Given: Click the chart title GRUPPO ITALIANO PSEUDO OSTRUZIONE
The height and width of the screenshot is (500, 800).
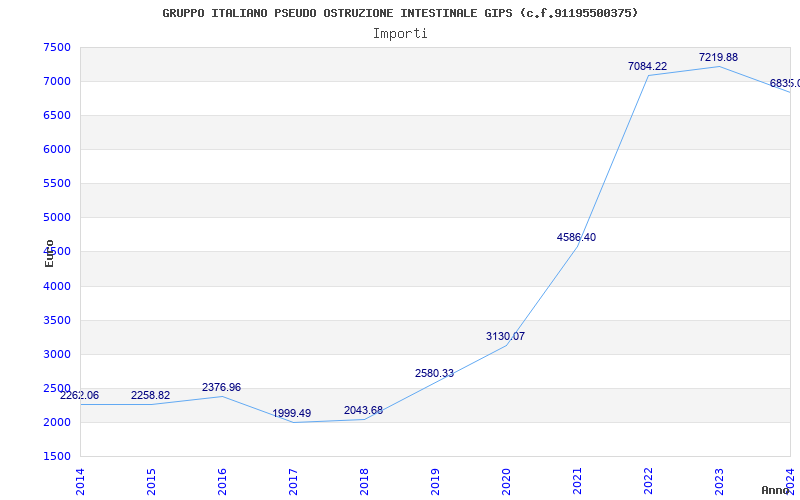Looking at the screenshot, I should (400, 13).
